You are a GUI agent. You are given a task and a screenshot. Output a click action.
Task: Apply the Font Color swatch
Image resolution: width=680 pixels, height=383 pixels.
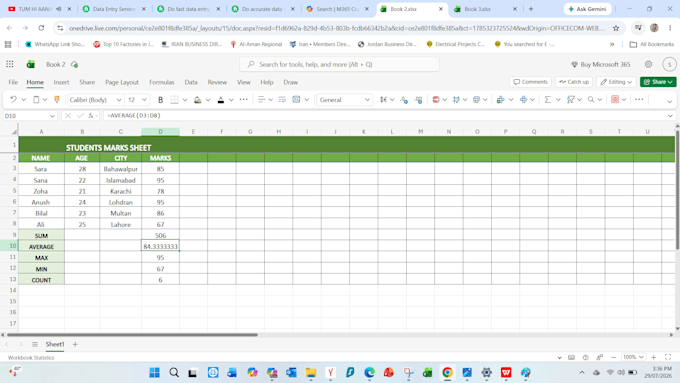point(221,100)
